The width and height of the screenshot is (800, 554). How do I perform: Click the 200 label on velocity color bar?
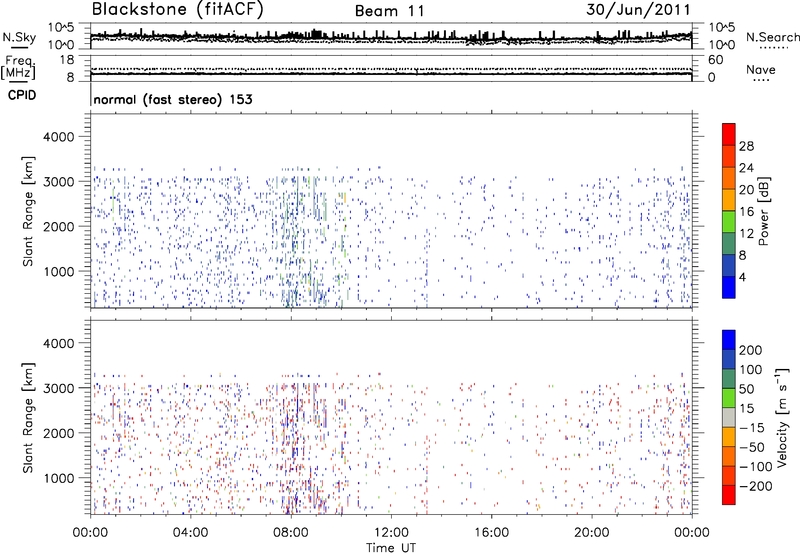tap(751, 350)
